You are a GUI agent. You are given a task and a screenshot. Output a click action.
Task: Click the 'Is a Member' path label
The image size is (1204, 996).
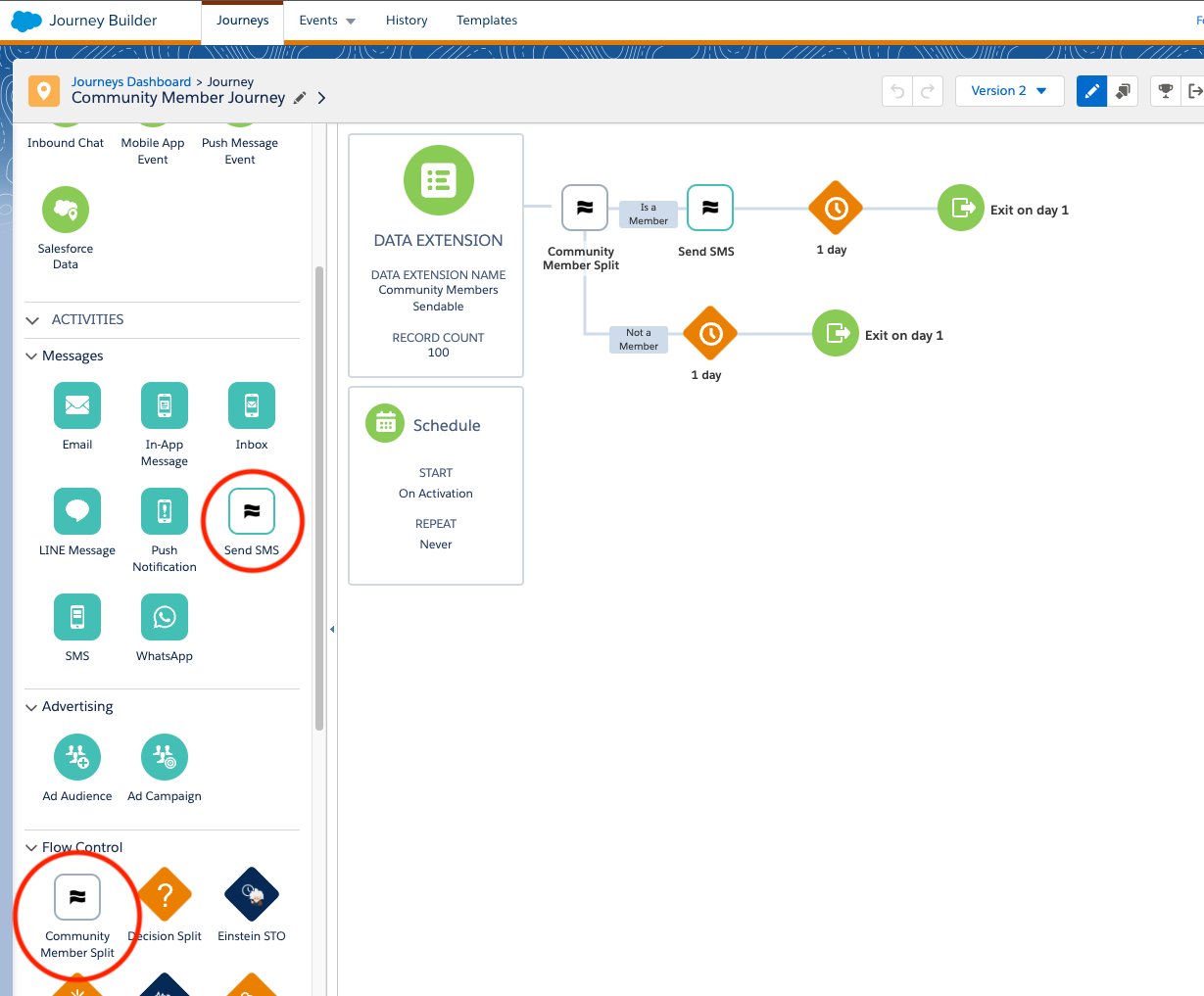coord(649,214)
